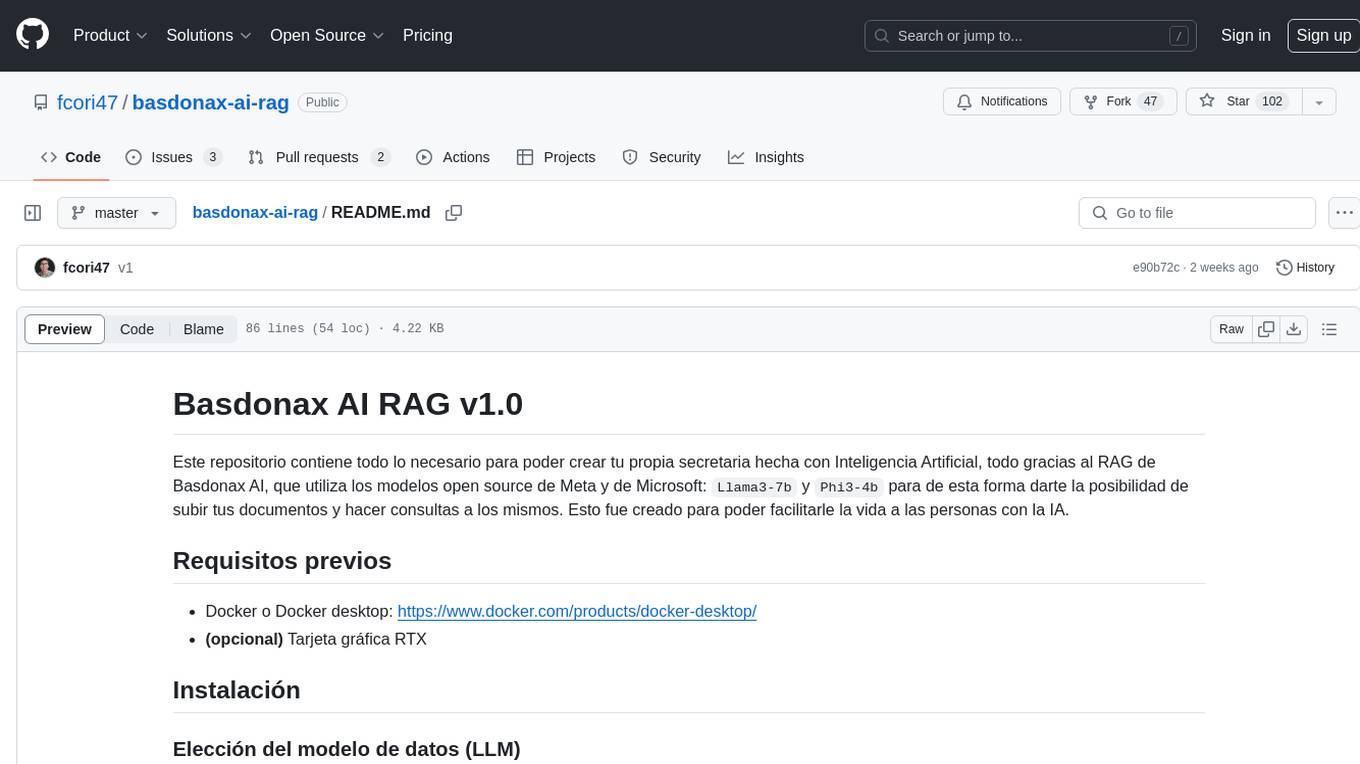
Task: Open the fcori47 owner profile link
Action: point(87,102)
